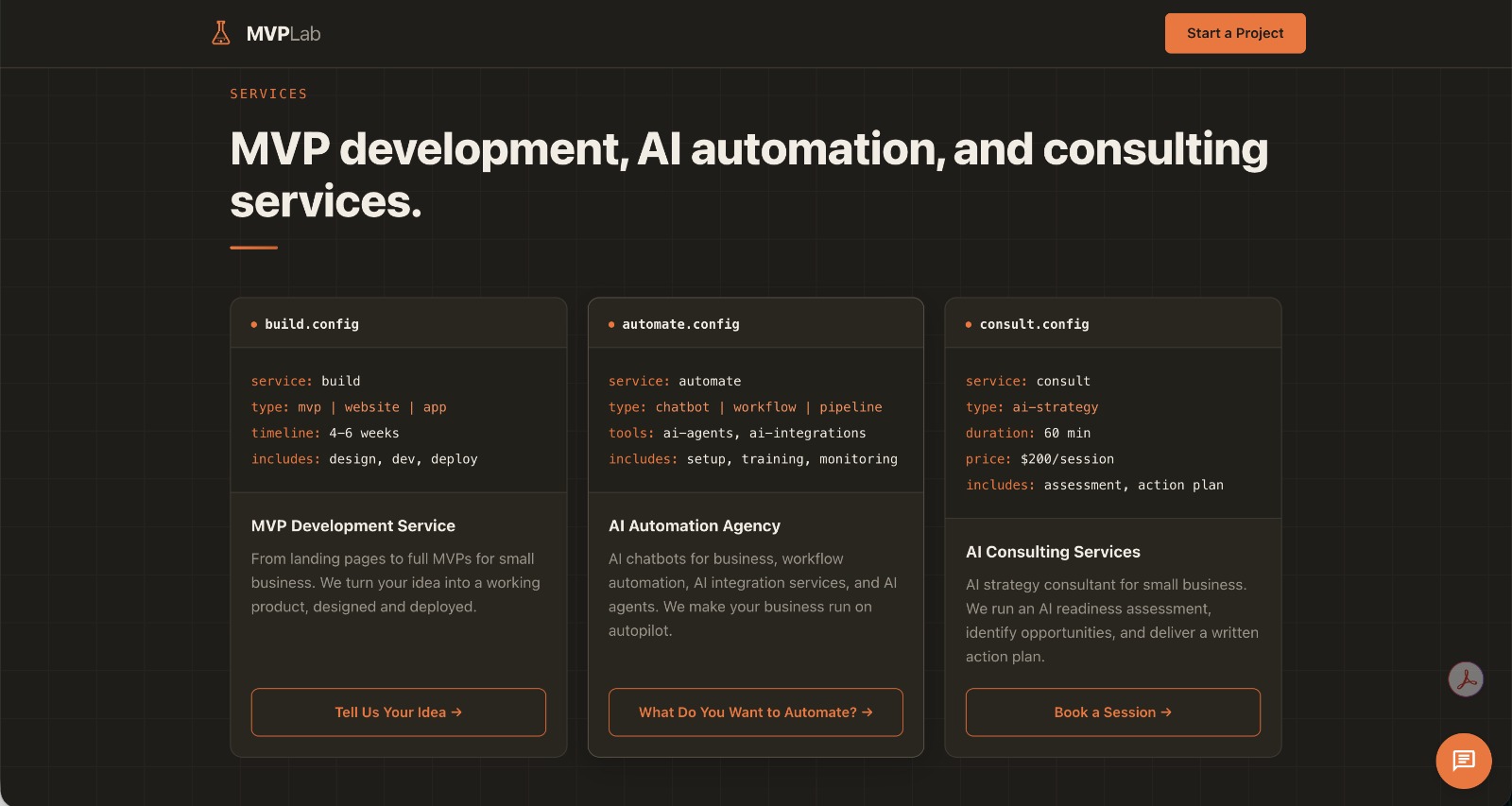1512x806 pixels.
Task: Click the Adobe Acrobat floating icon
Action: (x=1466, y=679)
